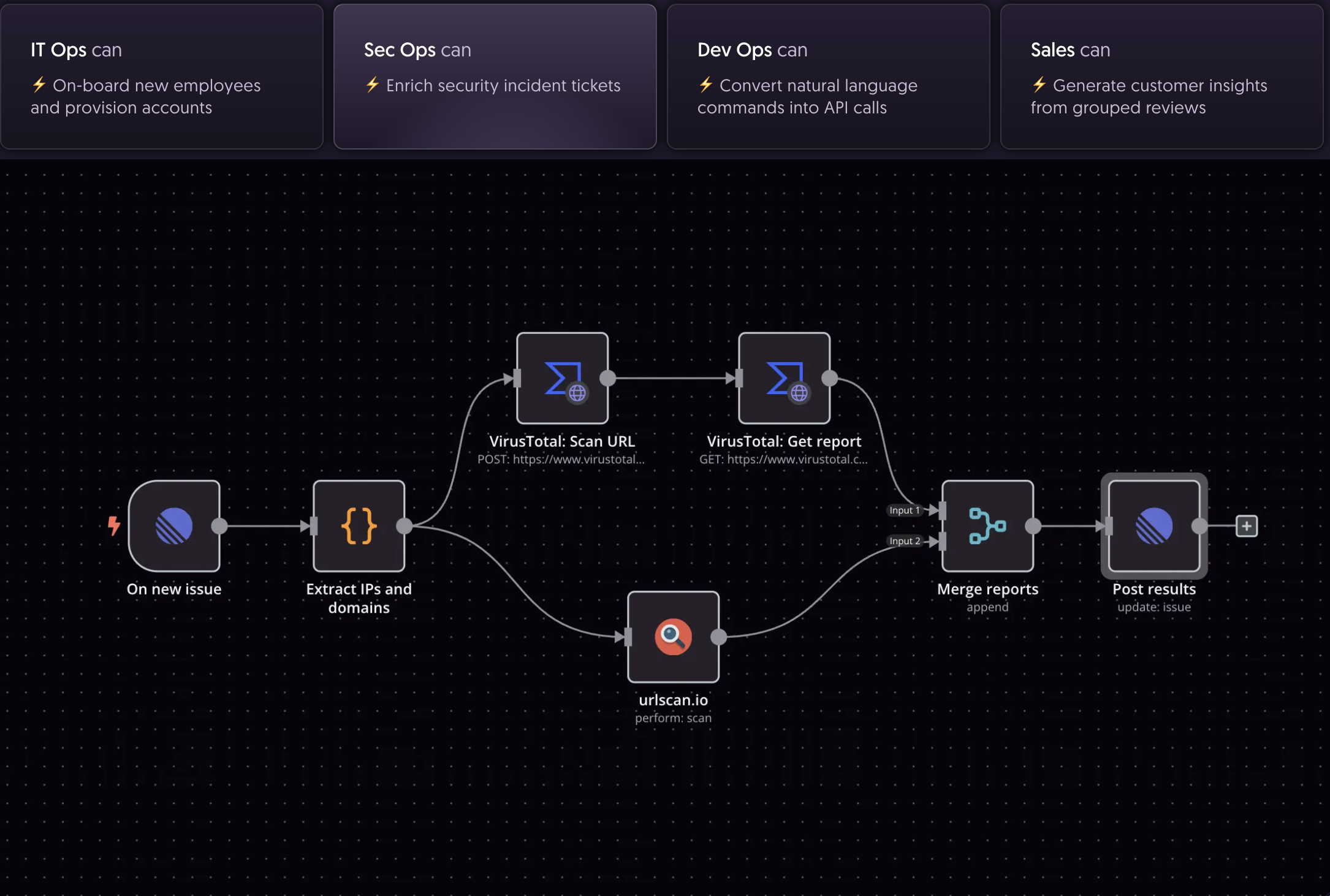Click the 'Post results' node label
This screenshot has height=896, width=1330.
1154,589
